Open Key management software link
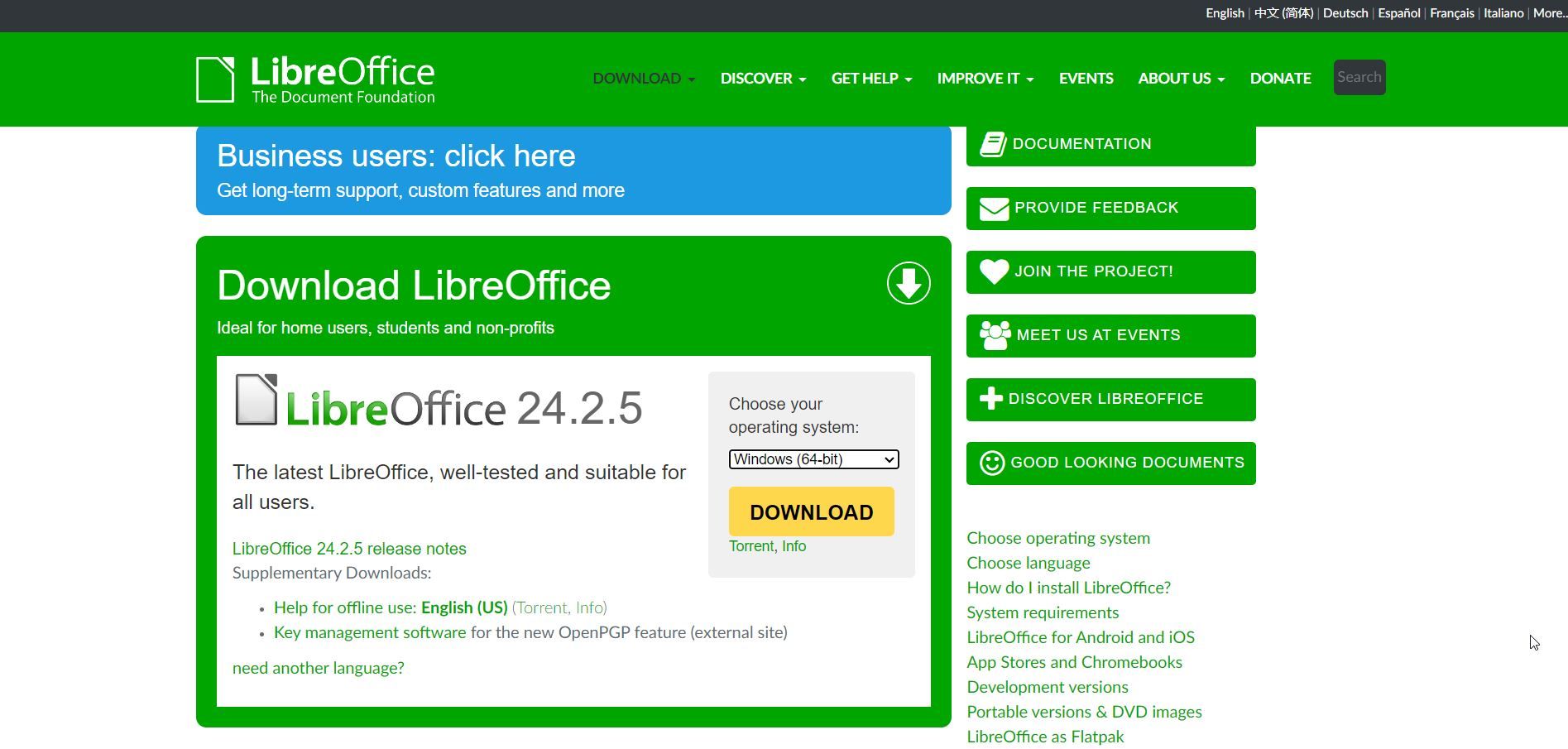Image resolution: width=1568 pixels, height=749 pixels. [370, 632]
